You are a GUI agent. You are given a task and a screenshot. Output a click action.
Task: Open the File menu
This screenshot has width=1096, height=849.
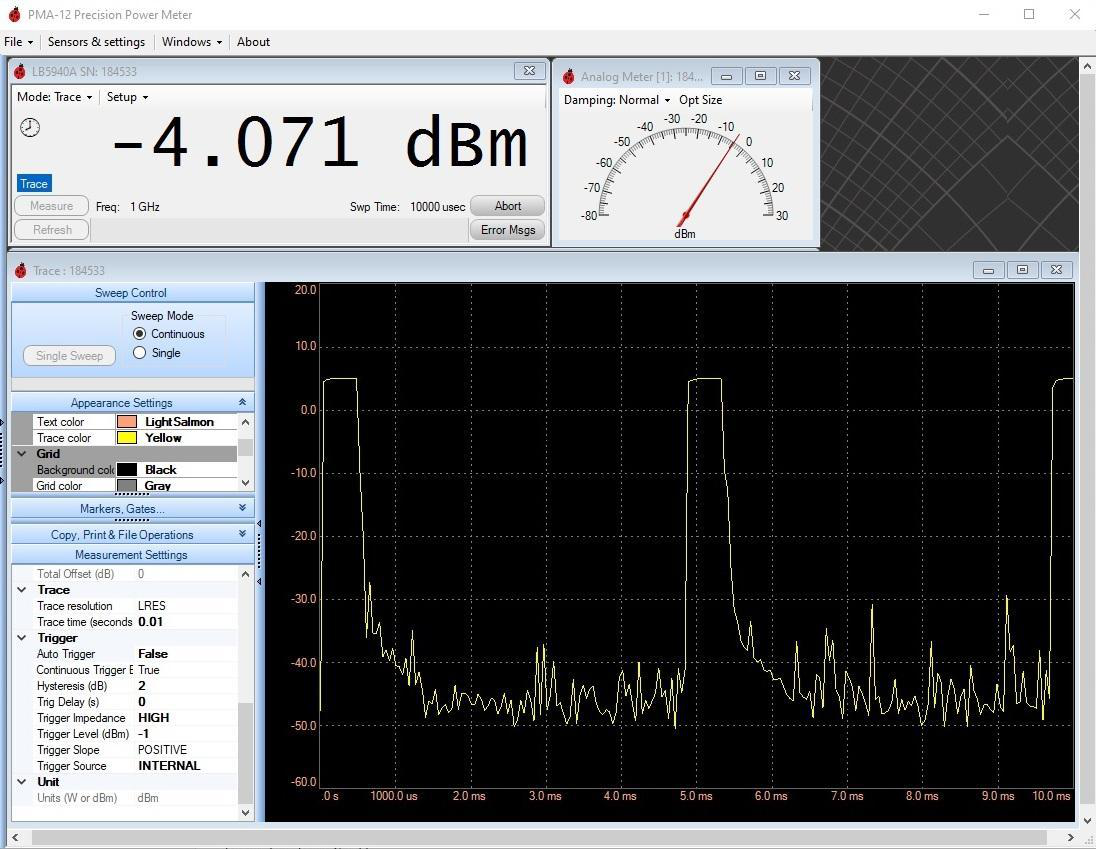(18, 42)
